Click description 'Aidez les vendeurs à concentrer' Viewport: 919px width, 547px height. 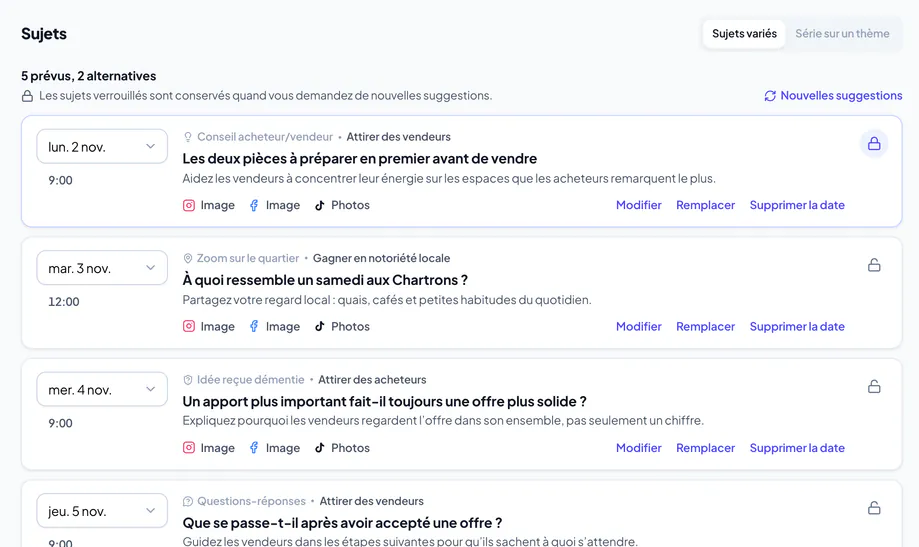click(x=449, y=179)
